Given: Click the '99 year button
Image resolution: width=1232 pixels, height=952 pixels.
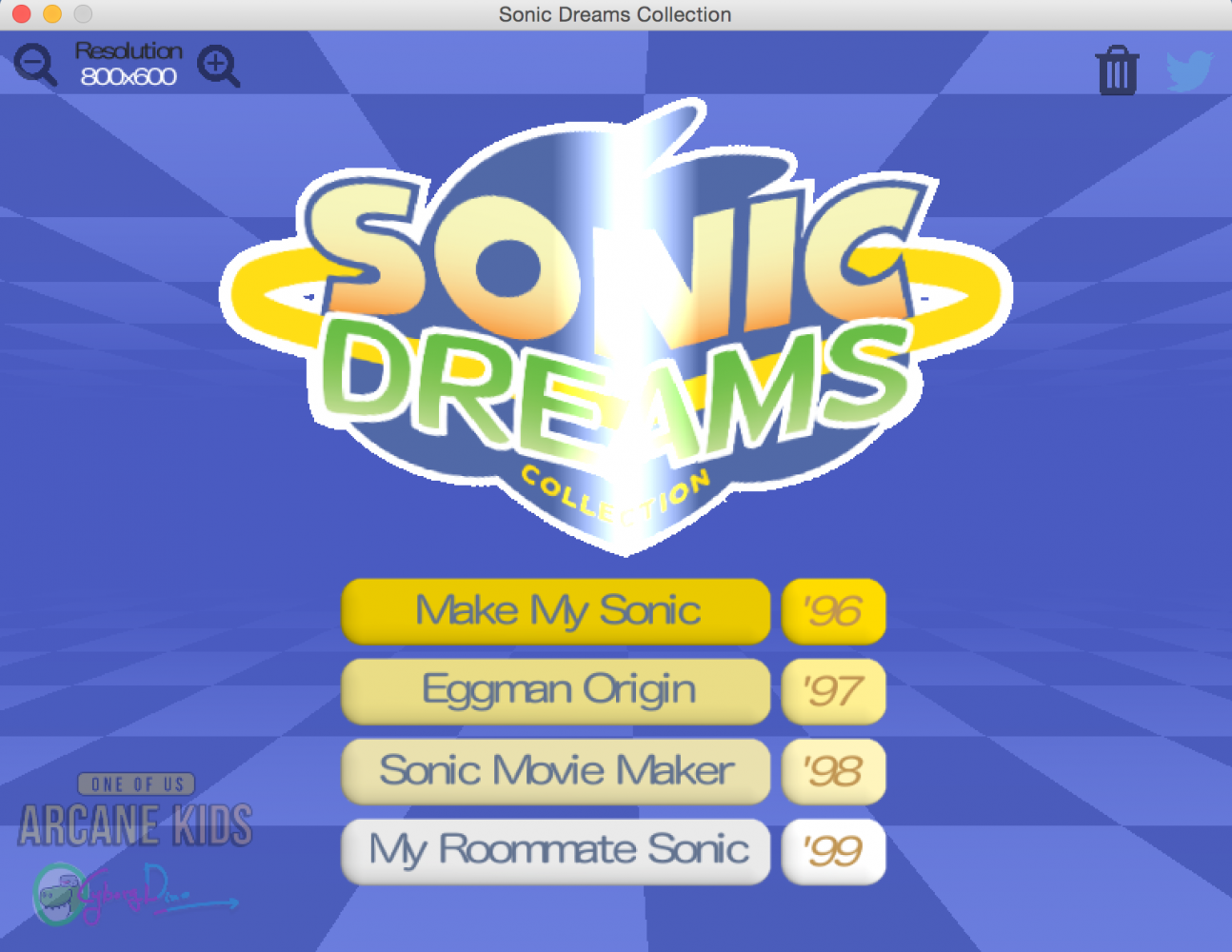Looking at the screenshot, I should (833, 851).
